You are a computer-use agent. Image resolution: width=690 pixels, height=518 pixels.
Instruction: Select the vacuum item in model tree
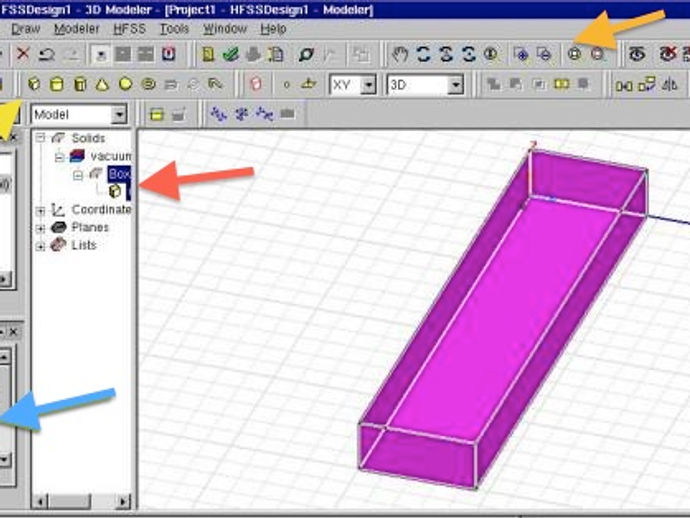(x=110, y=156)
